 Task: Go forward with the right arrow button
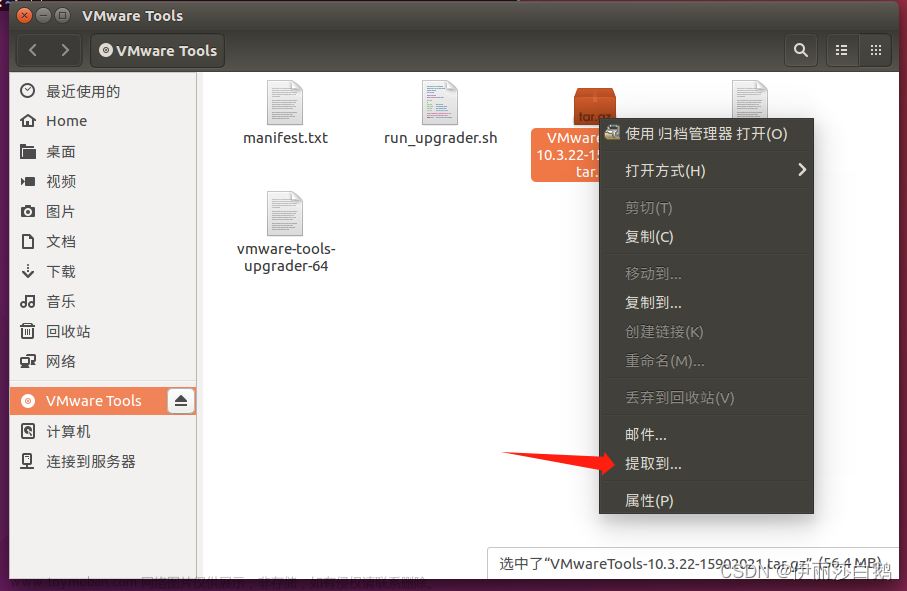point(65,51)
